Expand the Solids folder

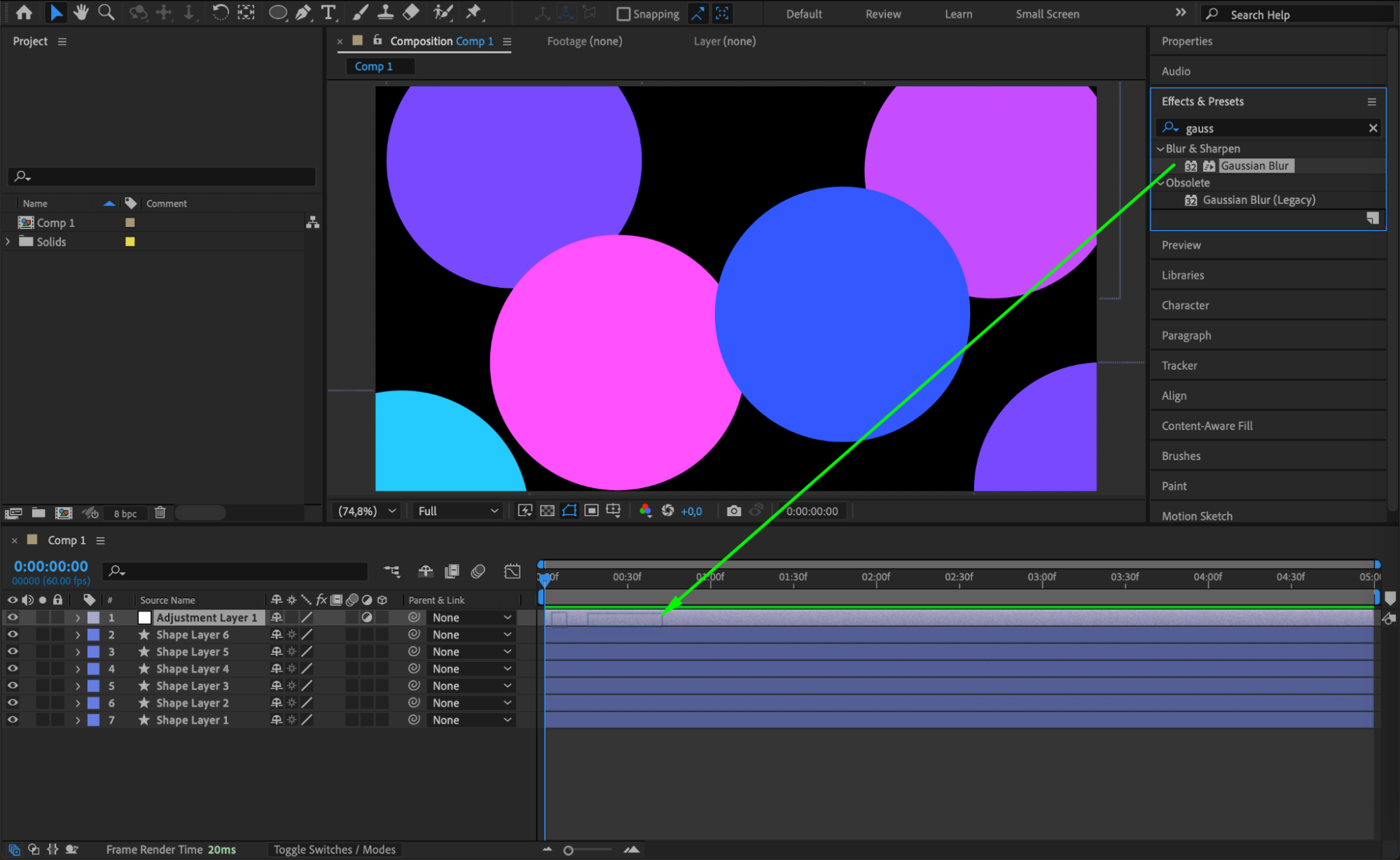[x=8, y=242]
